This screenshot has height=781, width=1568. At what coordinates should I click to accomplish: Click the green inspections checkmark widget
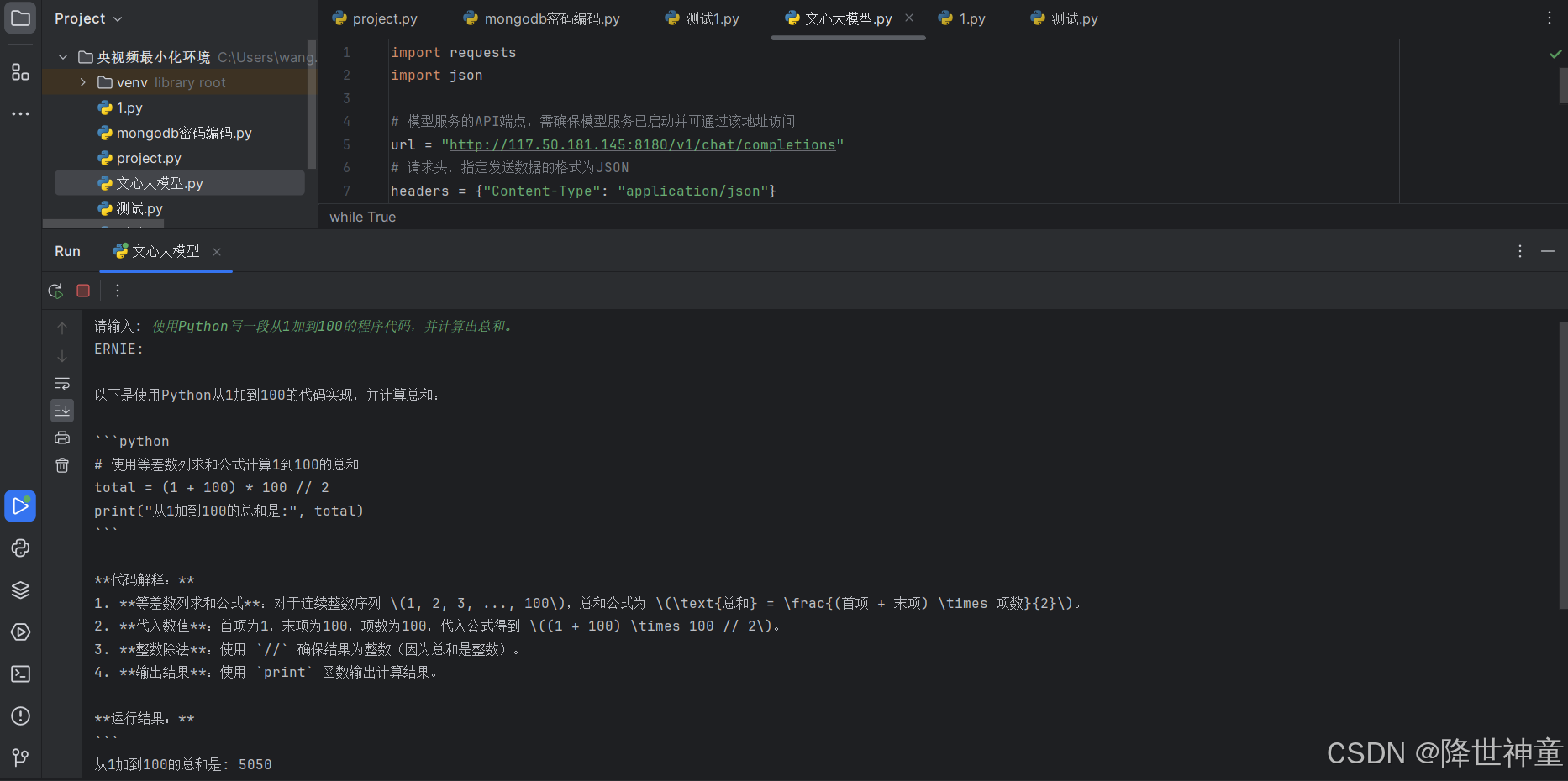tap(1555, 54)
